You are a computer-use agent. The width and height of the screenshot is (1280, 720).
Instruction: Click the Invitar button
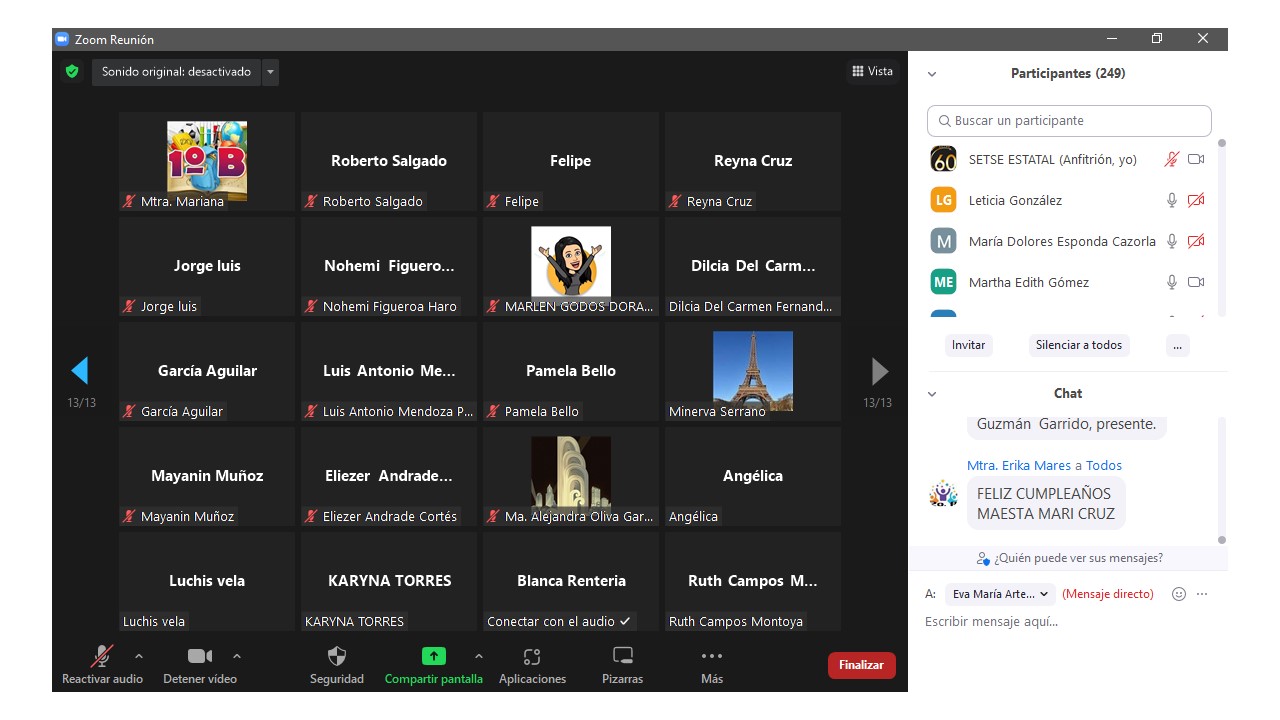pyautogui.click(x=968, y=345)
